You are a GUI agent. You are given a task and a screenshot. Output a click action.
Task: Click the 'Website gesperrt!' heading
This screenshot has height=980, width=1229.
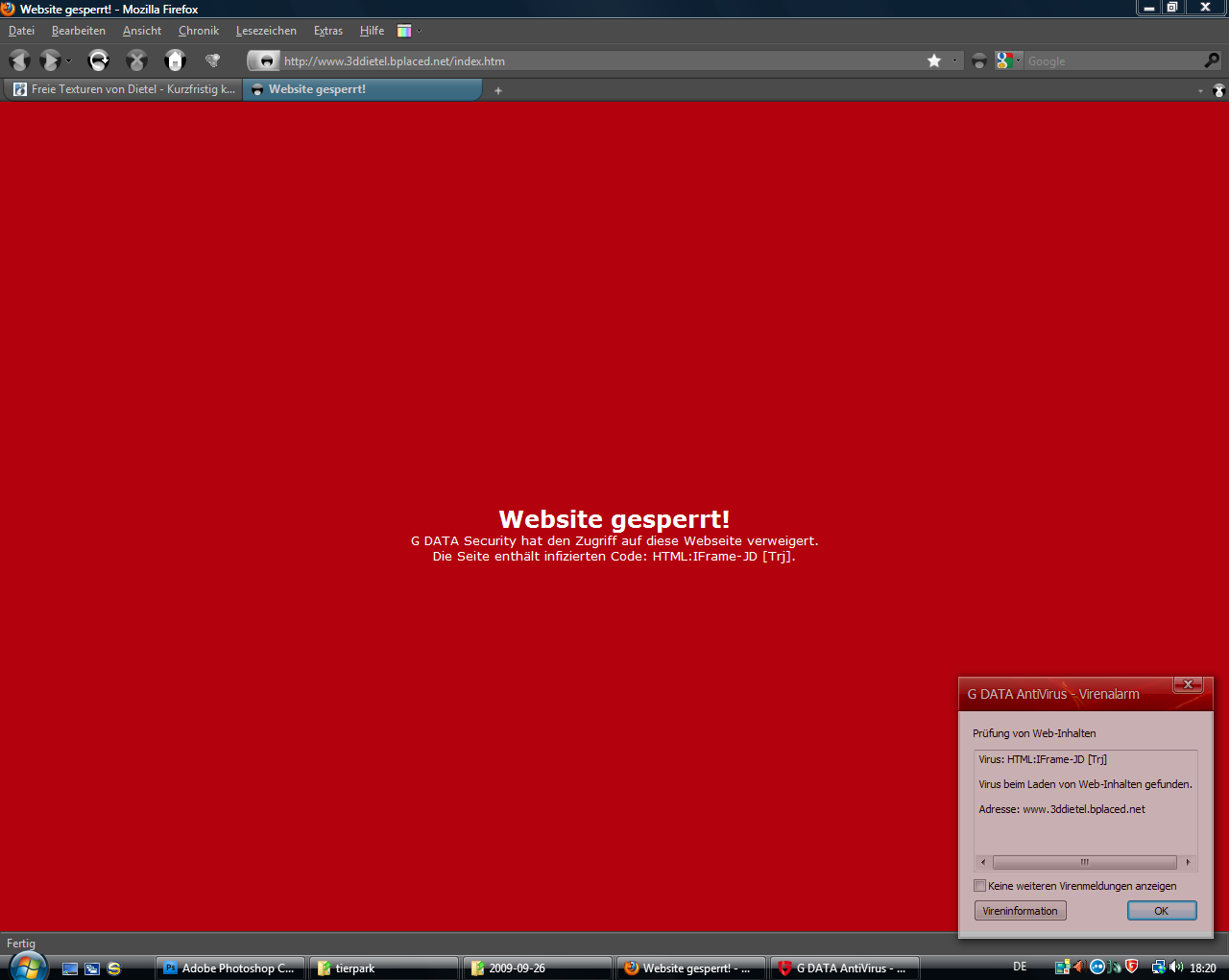614,519
